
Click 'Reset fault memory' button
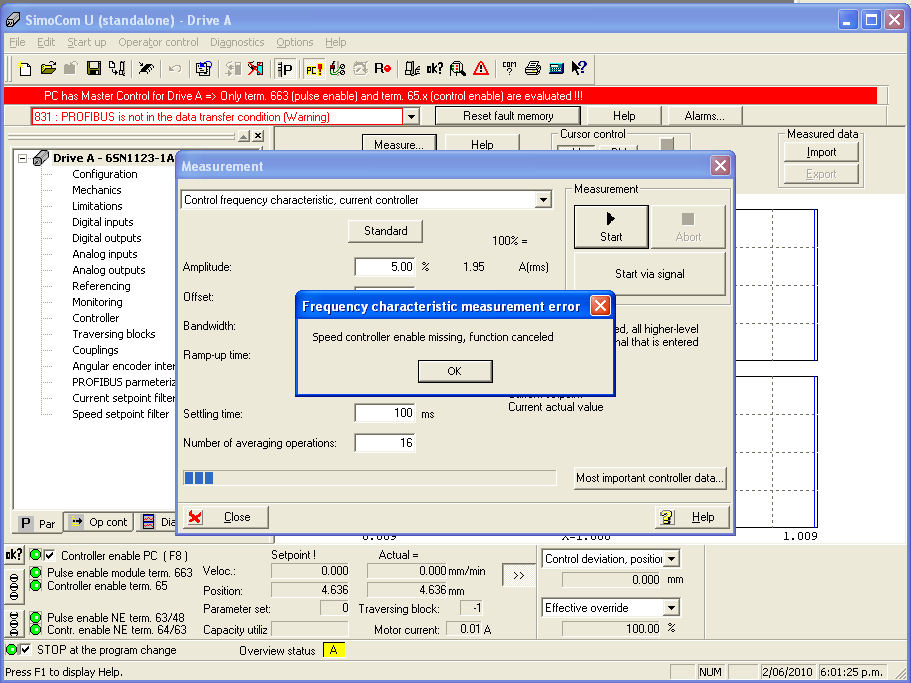point(508,116)
